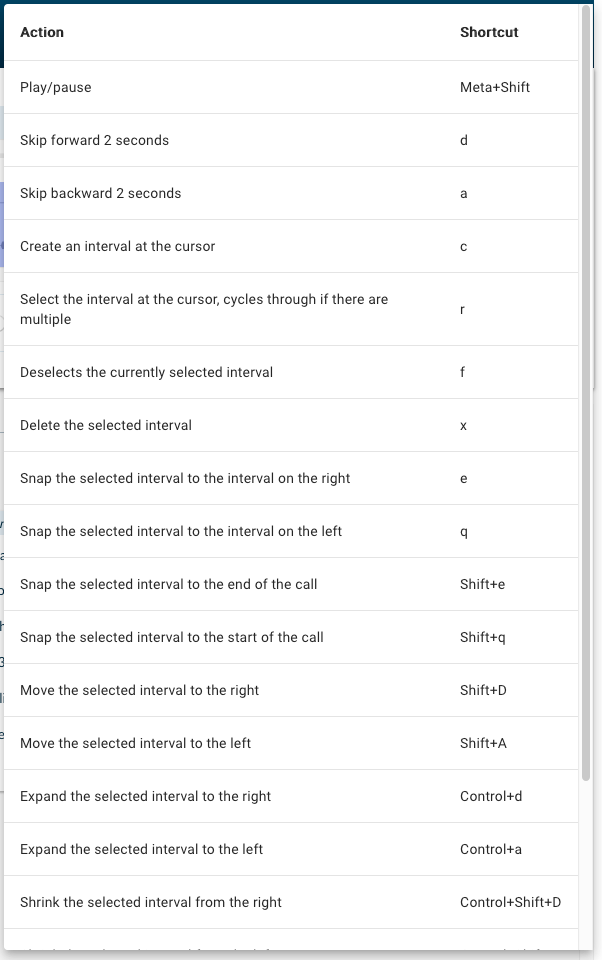Click the Meta+Shift shortcut cell
The image size is (602, 960).
pyautogui.click(x=495, y=87)
